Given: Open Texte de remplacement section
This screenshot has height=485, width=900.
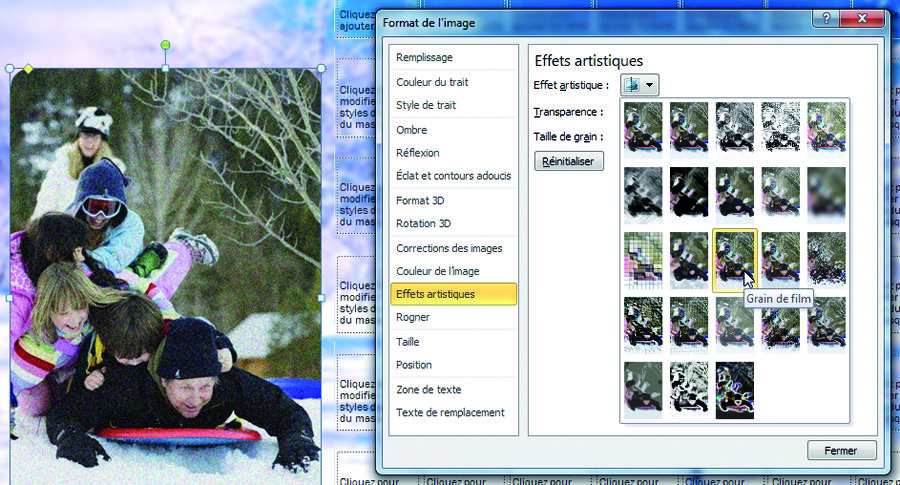Looking at the screenshot, I should pyautogui.click(x=453, y=412).
